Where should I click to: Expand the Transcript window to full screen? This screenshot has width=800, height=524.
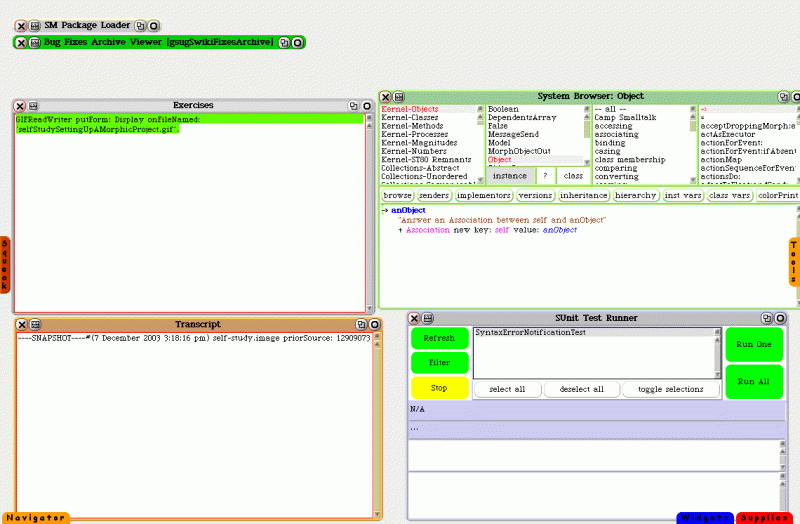[361, 325]
